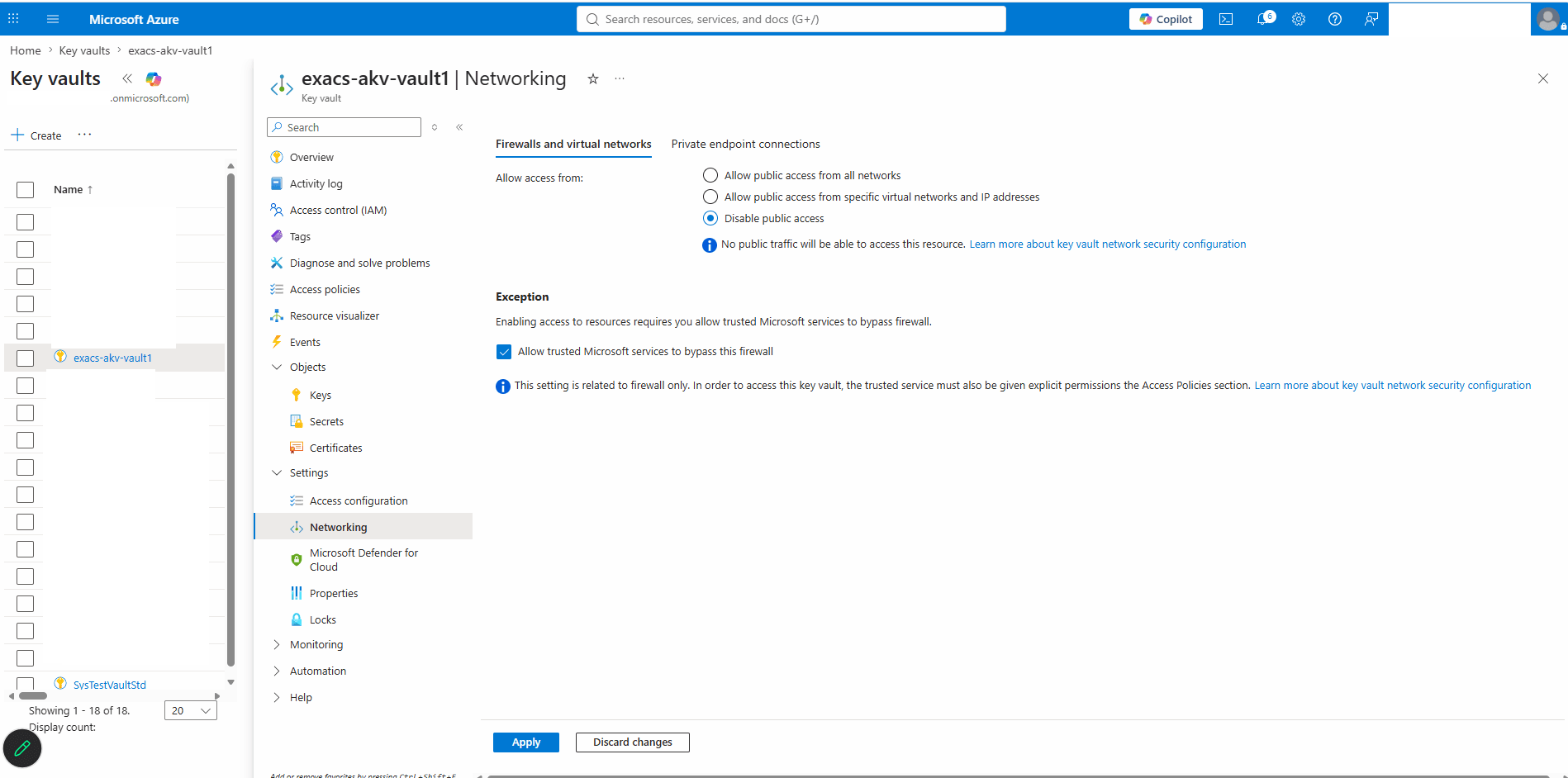This screenshot has width=1568, height=778.
Task: Open the SysTestVaultStd vault link
Action: (110, 685)
